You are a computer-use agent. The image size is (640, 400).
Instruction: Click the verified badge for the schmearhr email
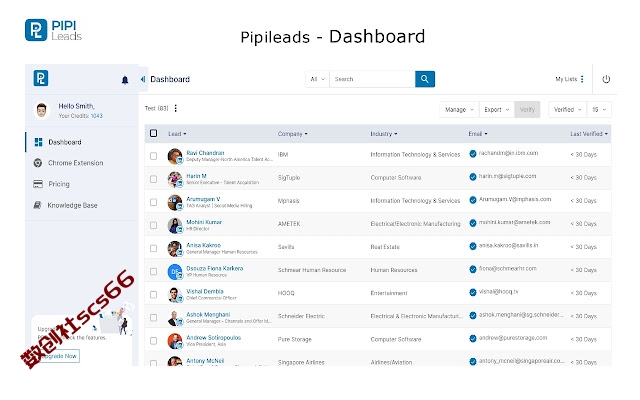[x=473, y=269]
